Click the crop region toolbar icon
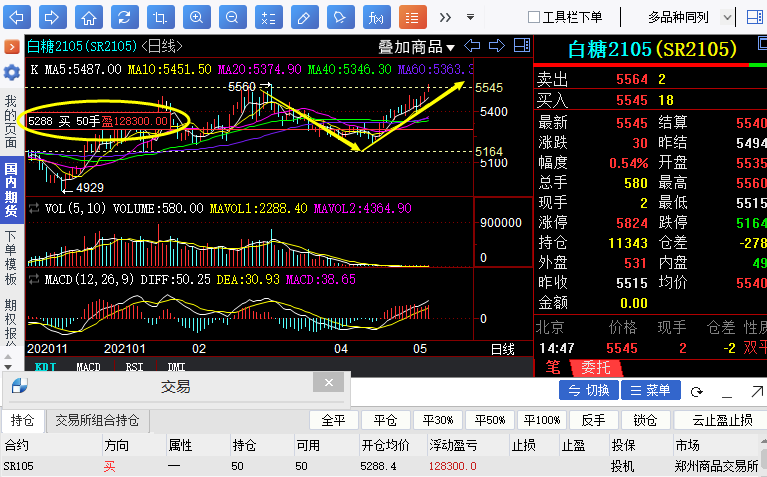Viewport: 767px width, 477px height. [160, 18]
